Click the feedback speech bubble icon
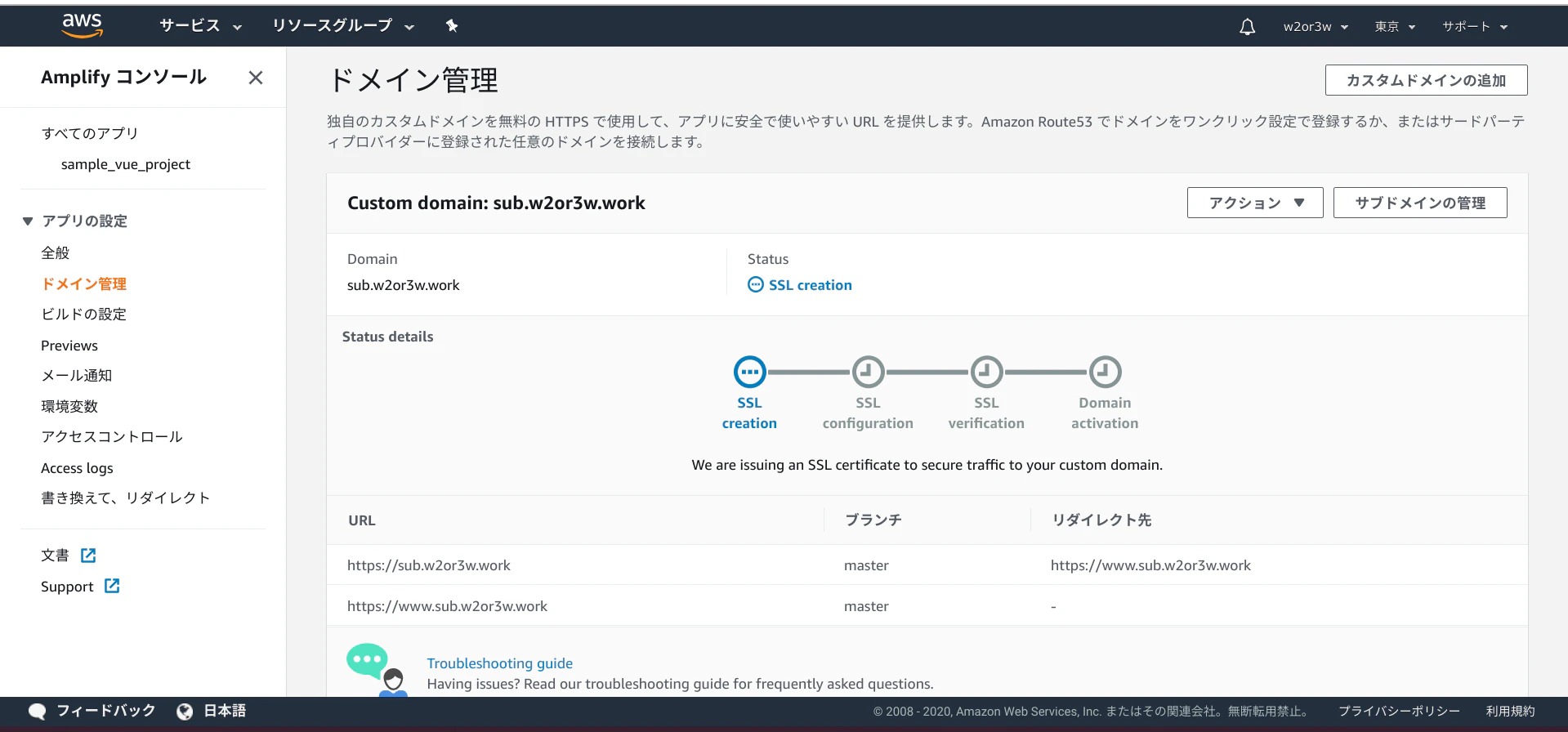Viewport: 1568px width, 732px height. tap(38, 712)
